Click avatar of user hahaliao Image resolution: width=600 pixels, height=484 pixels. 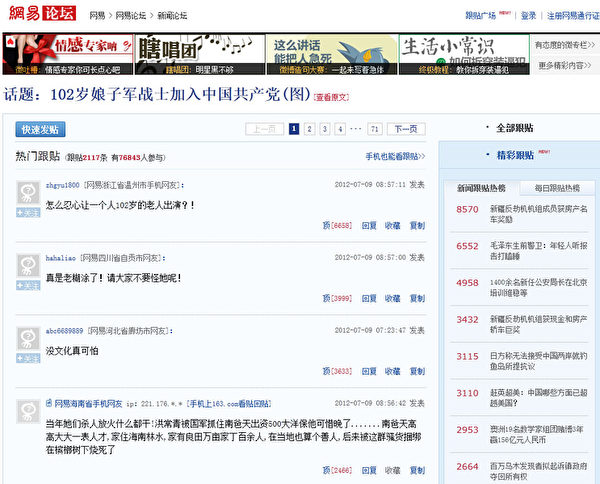pyautogui.click(x=28, y=265)
